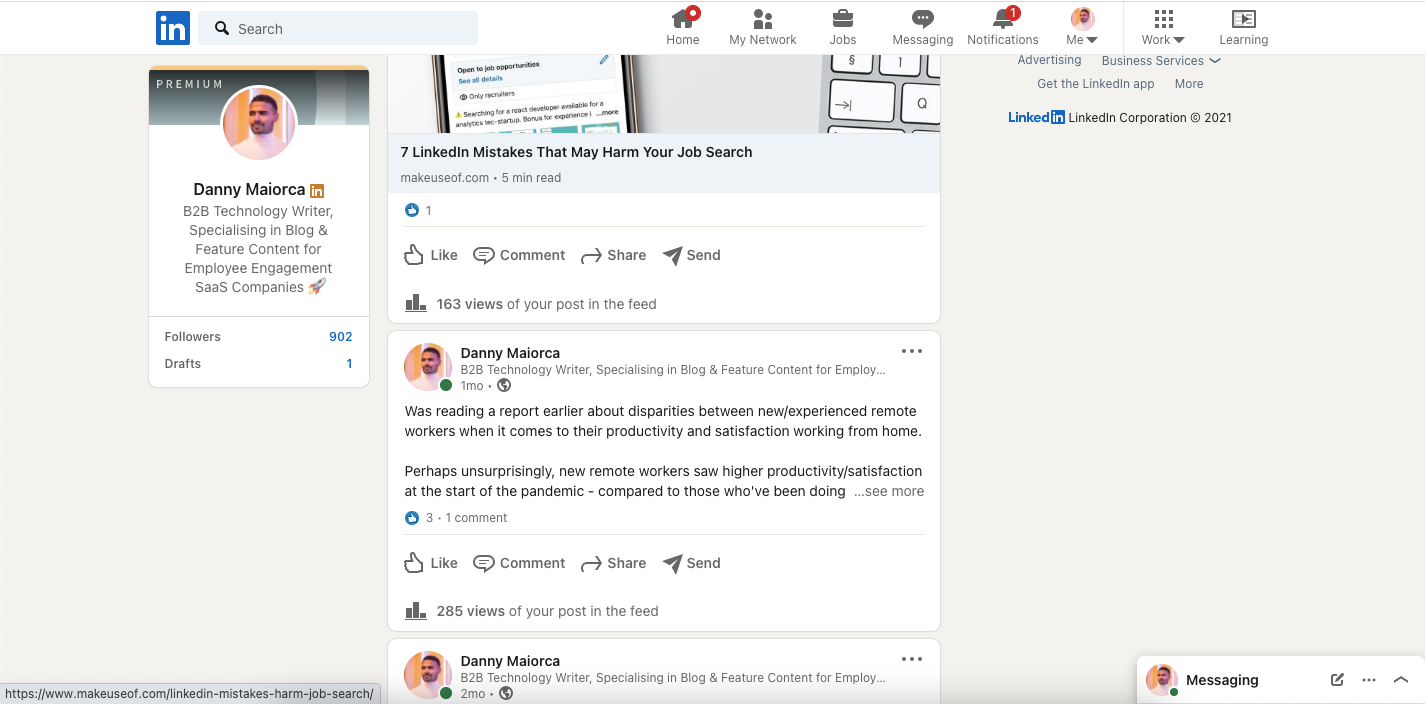1425x704 pixels.
Task: Collapse the Messaging panel with the chevron
Action: tap(1401, 680)
